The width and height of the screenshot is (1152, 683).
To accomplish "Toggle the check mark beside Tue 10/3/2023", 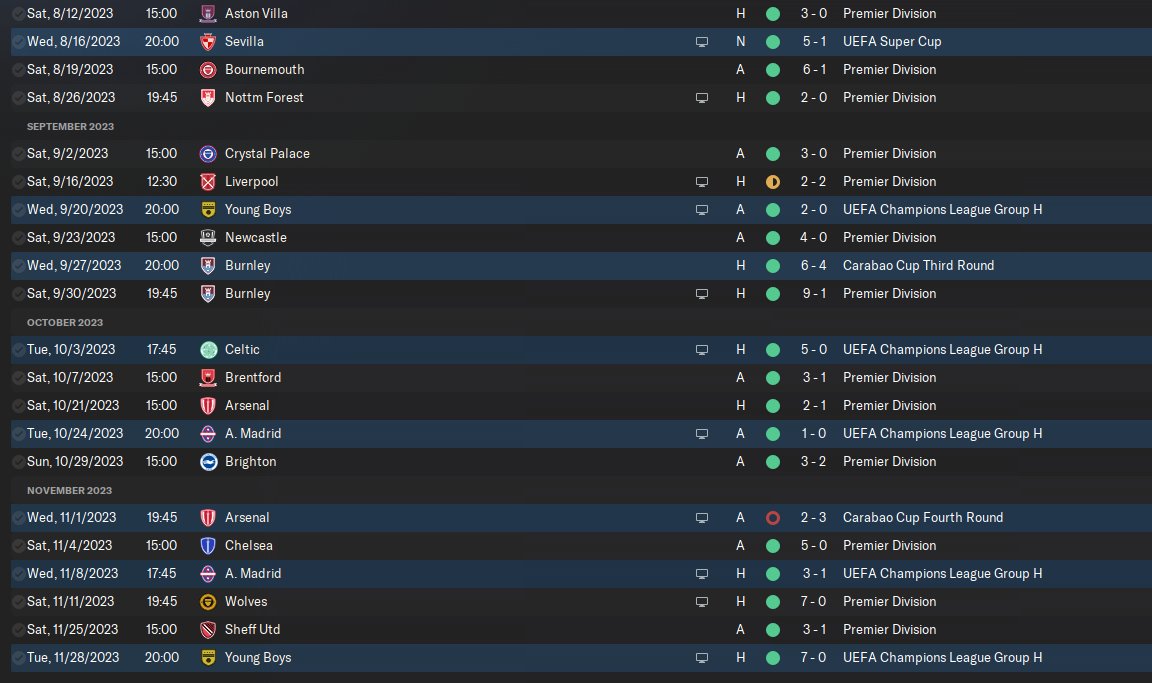I will coord(18,350).
